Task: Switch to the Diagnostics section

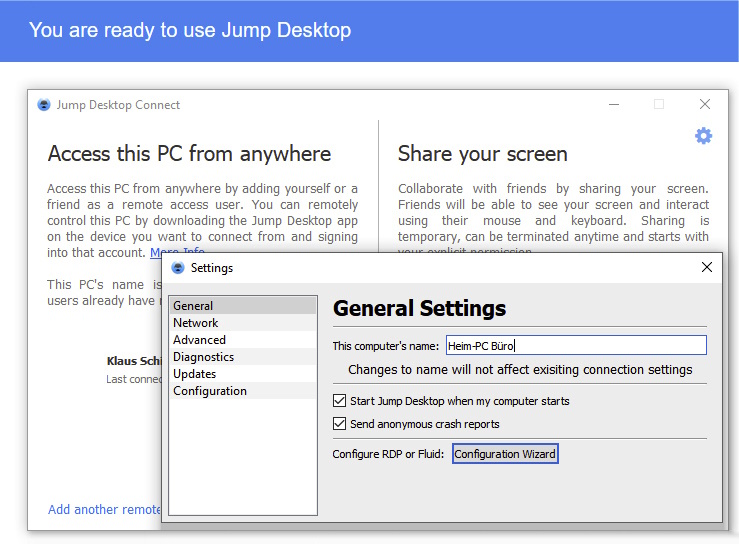Action: tap(243, 356)
